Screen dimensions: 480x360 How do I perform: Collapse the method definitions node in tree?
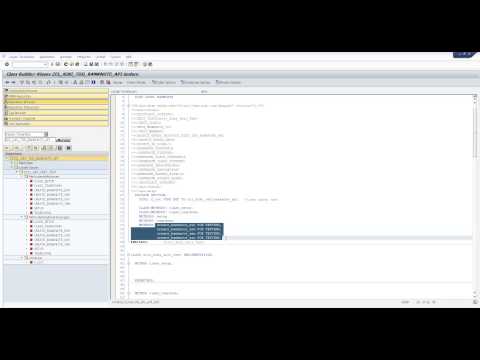pyautogui.click(x=22, y=176)
